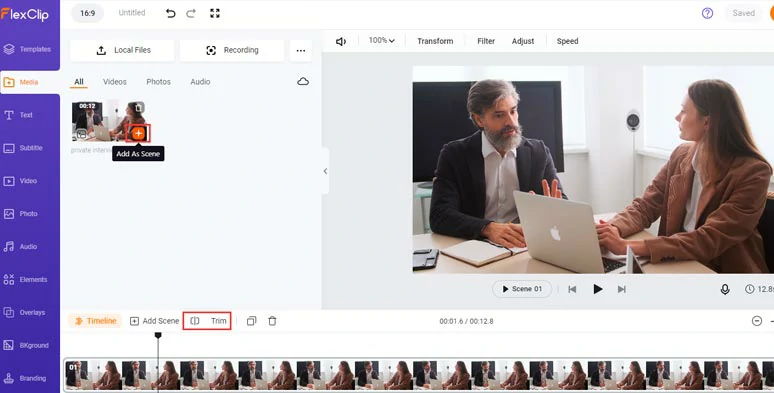Delete scene with timeline trash icon

(x=272, y=321)
